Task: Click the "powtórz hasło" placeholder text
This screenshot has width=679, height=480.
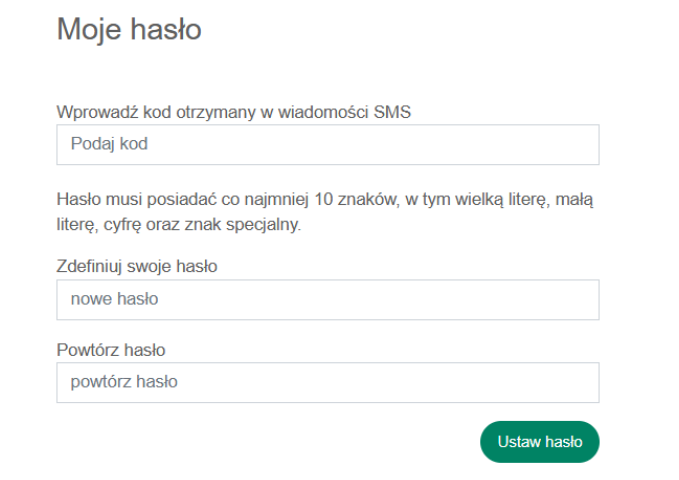Action: 124,382
